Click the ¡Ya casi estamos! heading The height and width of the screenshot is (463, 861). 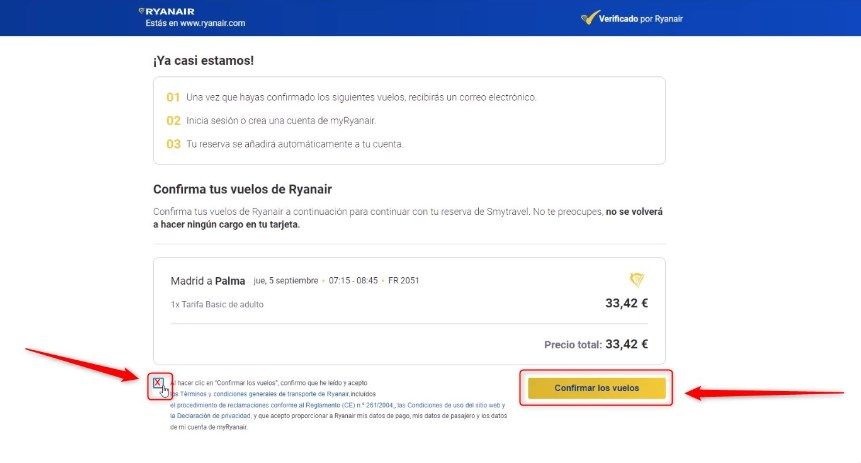(x=203, y=61)
